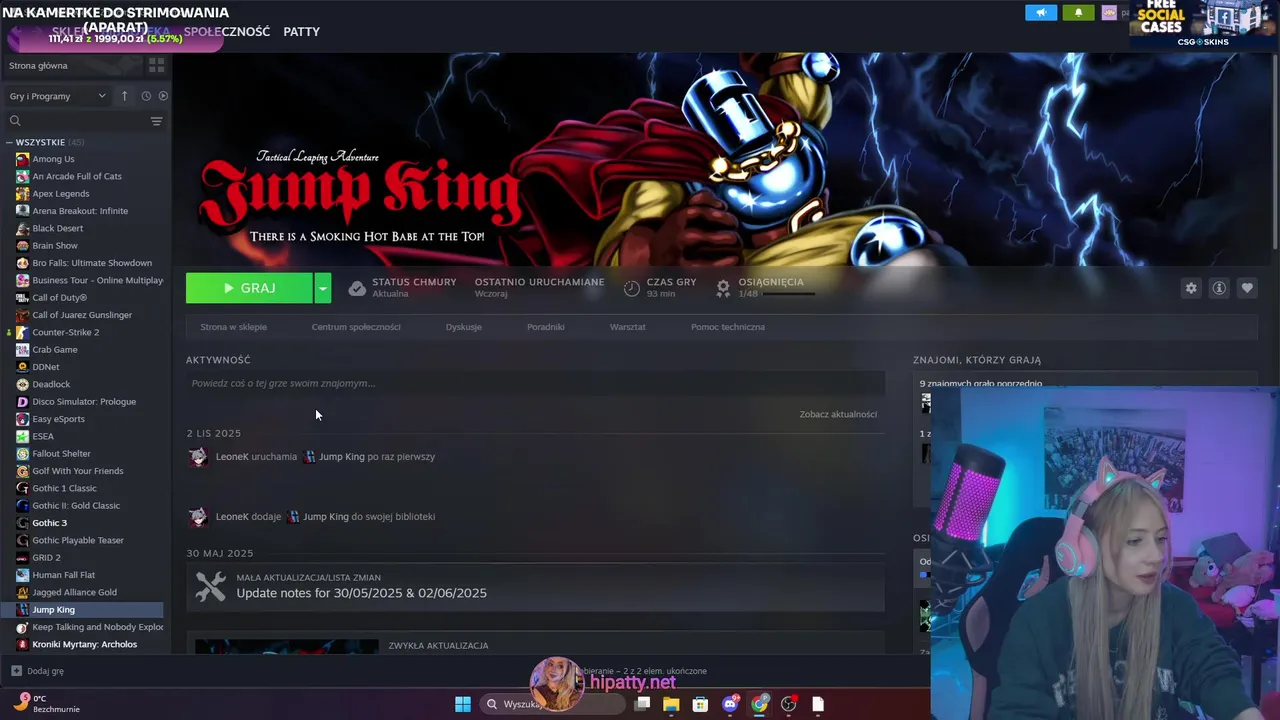Image resolution: width=1280 pixels, height=720 pixels.
Task: Toggle recent activity clock filter
Action: coord(146,96)
